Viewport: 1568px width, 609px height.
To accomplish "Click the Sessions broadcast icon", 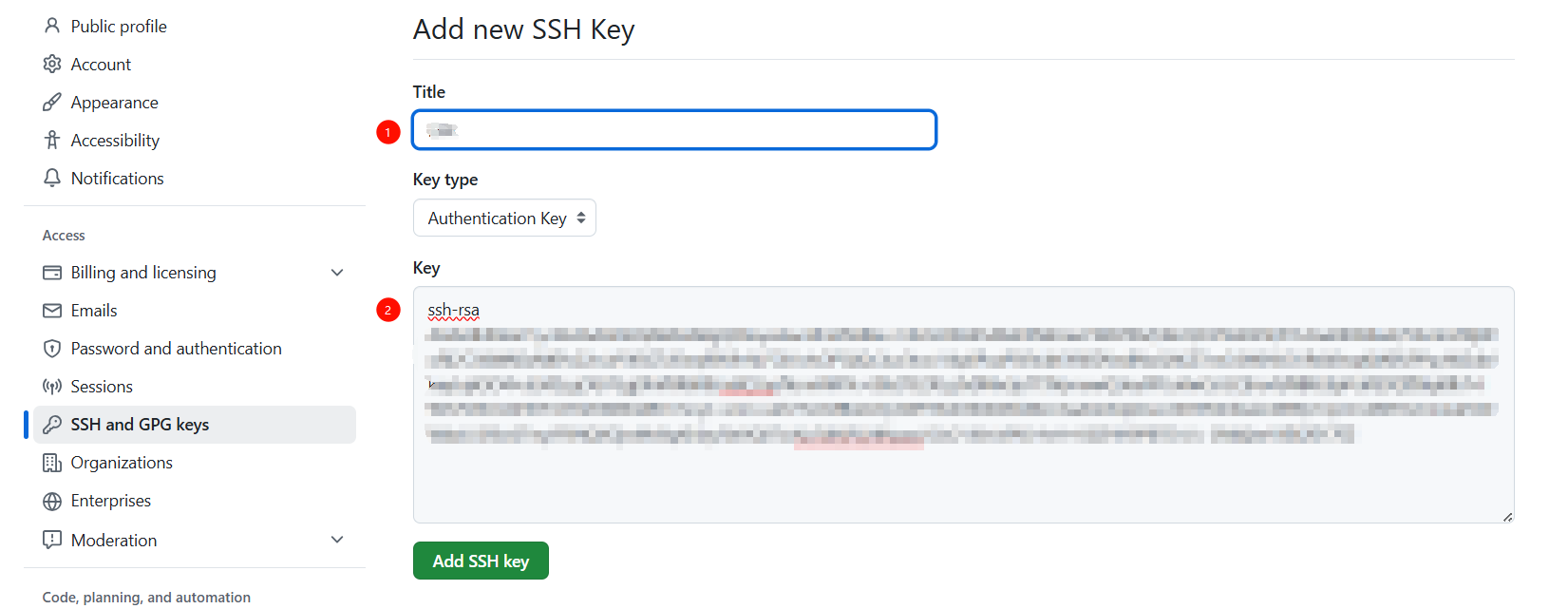I will pyautogui.click(x=52, y=387).
